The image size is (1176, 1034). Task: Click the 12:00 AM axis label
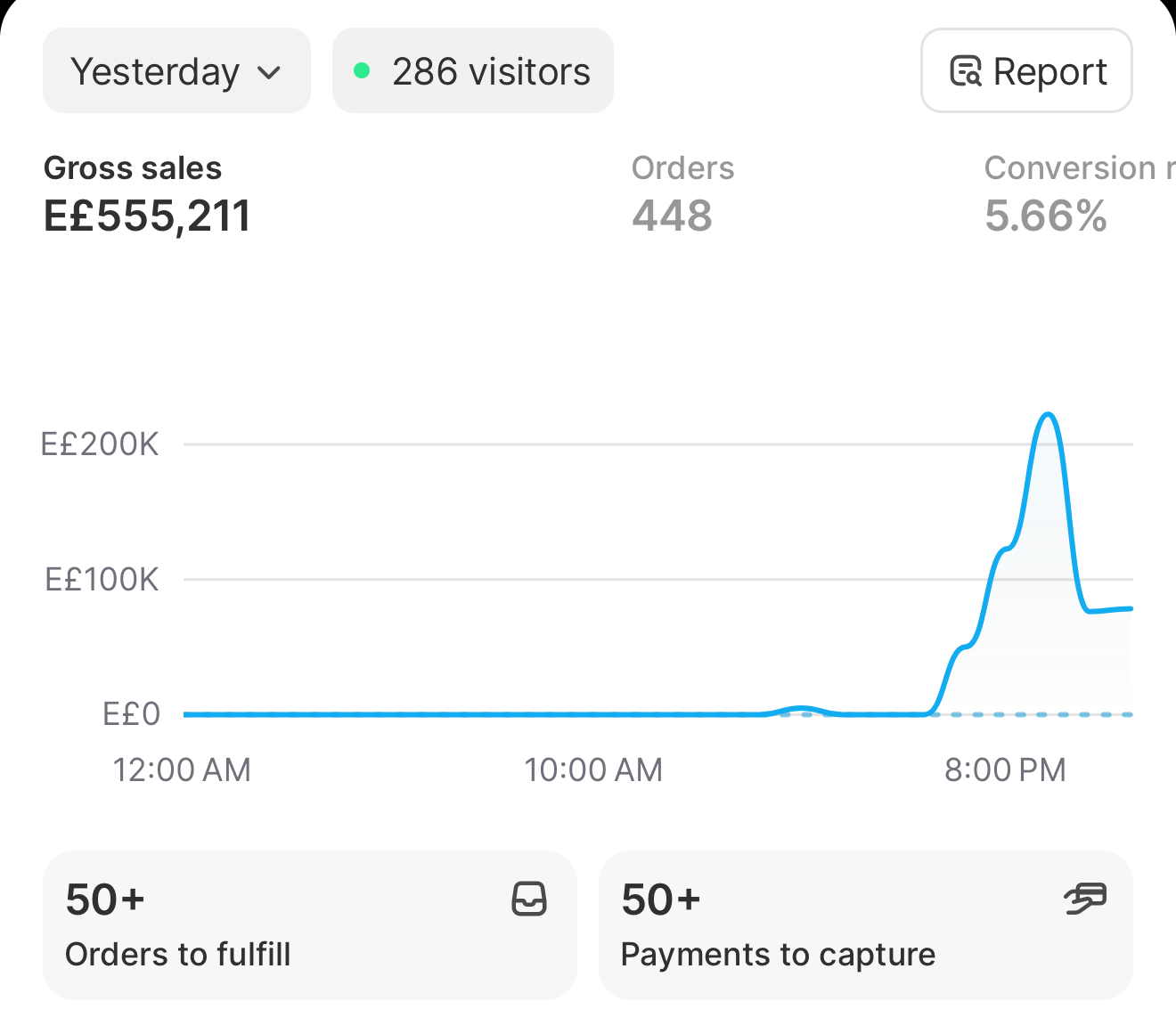coord(182,769)
